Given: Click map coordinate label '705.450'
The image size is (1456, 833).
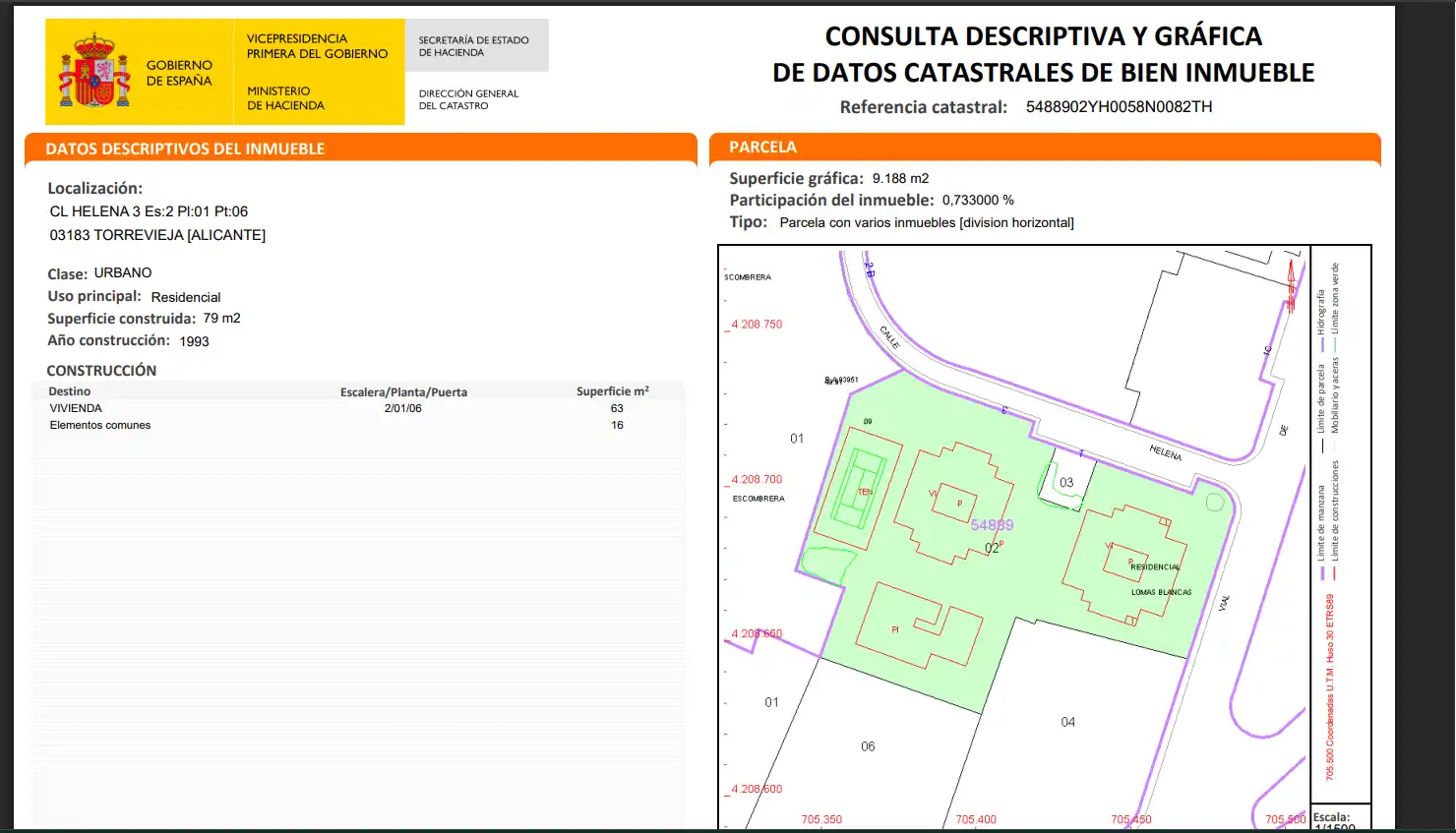Looking at the screenshot, I should click(x=1131, y=819).
